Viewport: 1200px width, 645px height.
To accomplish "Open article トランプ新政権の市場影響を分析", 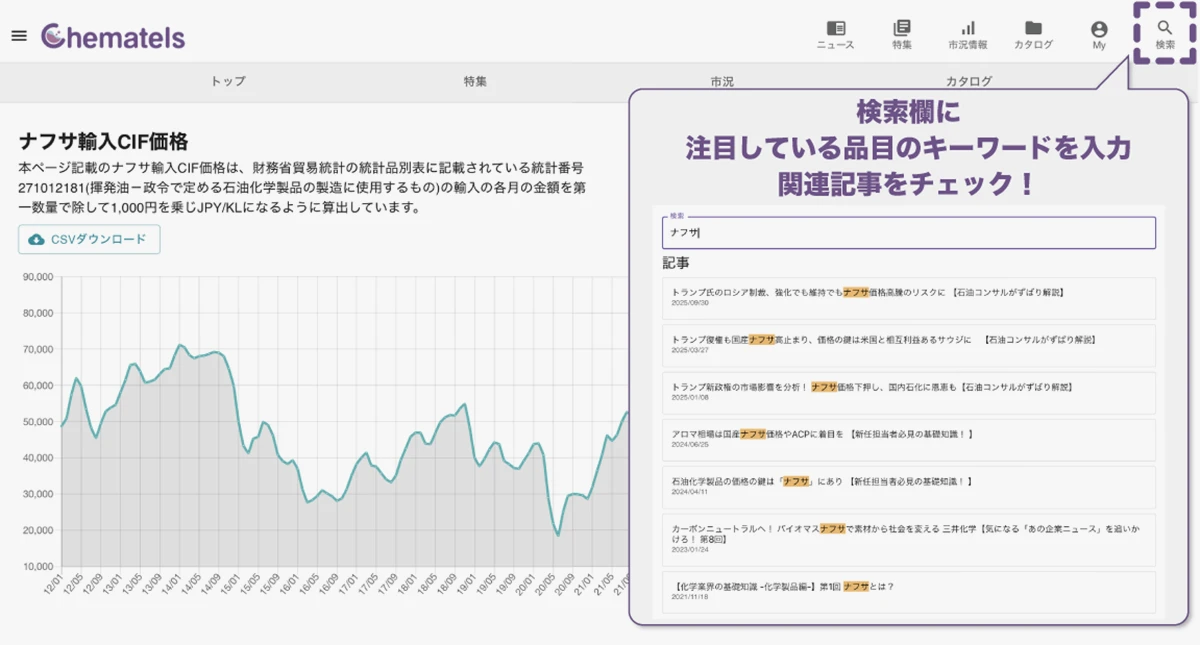I will click(908, 392).
